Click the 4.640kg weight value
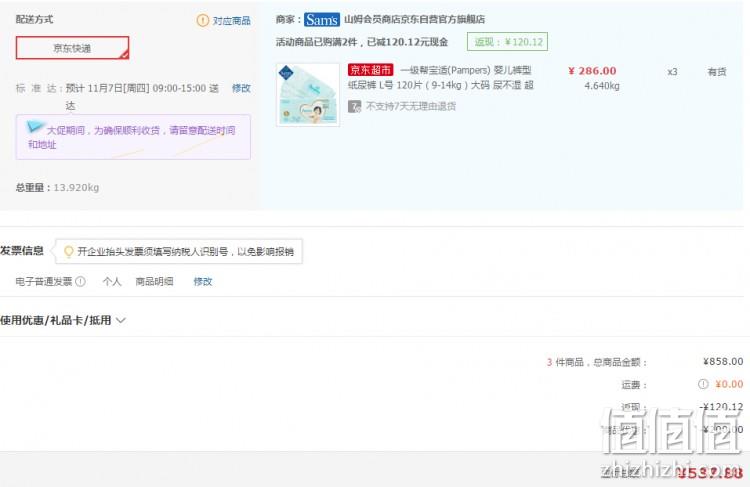 point(602,86)
